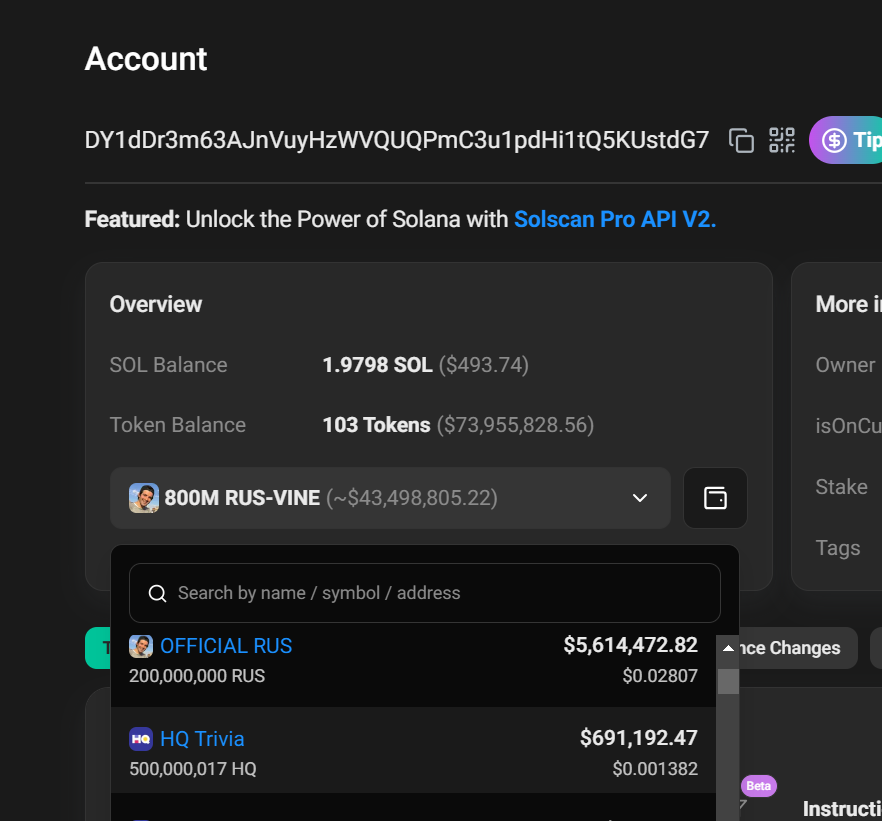
Task: Click the RUS-VINE avatar in dropdown
Action: point(144,498)
